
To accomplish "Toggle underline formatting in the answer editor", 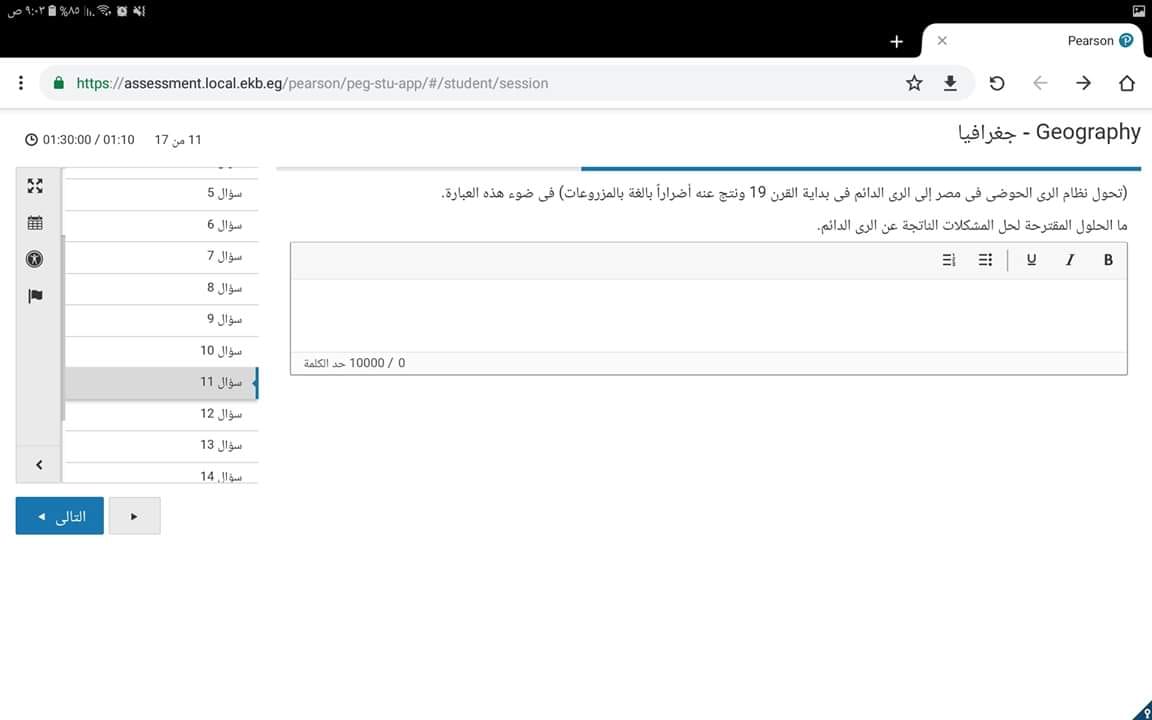I will [1032, 260].
